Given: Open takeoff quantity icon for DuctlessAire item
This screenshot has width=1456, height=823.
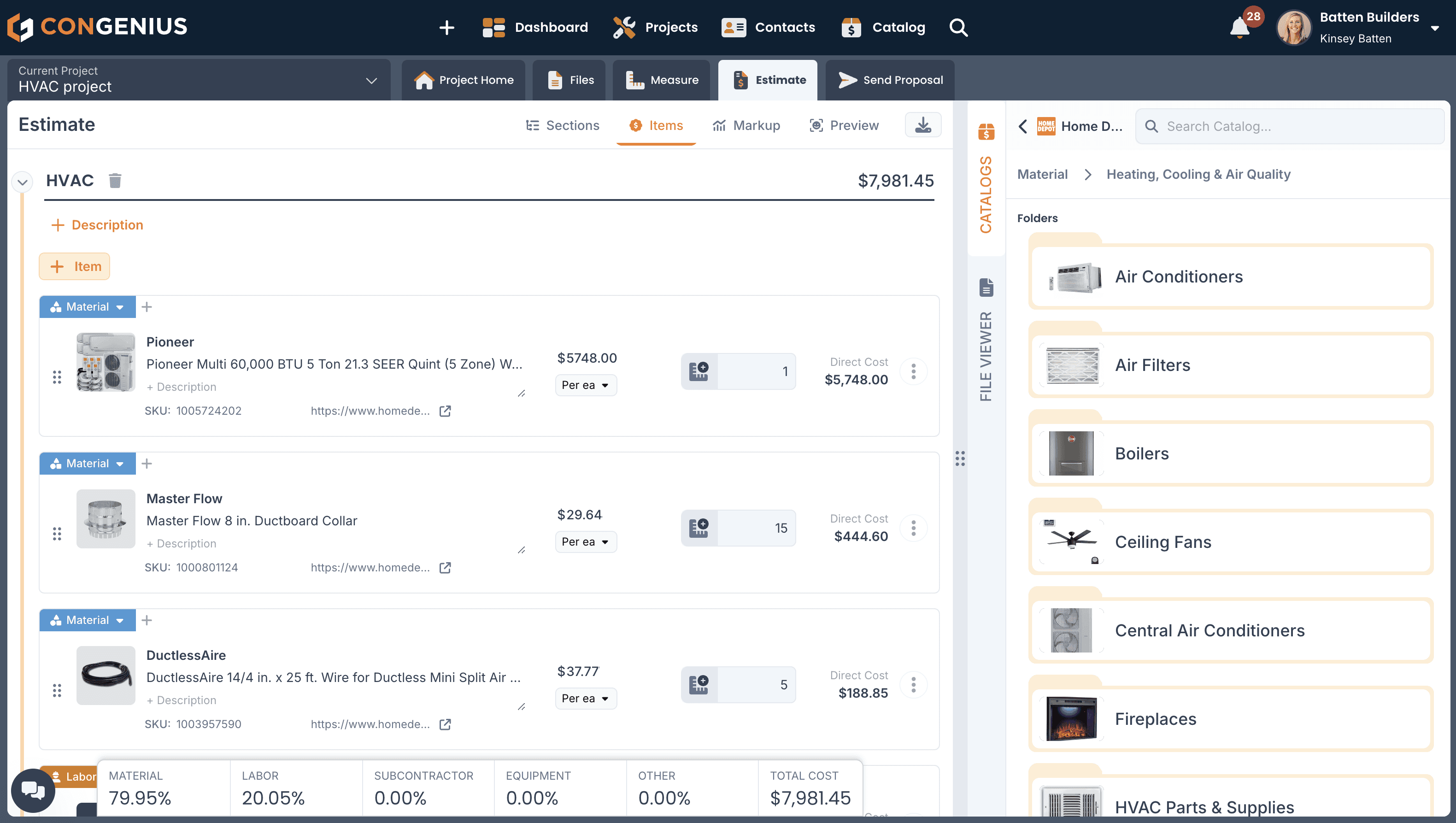Looking at the screenshot, I should pos(699,684).
